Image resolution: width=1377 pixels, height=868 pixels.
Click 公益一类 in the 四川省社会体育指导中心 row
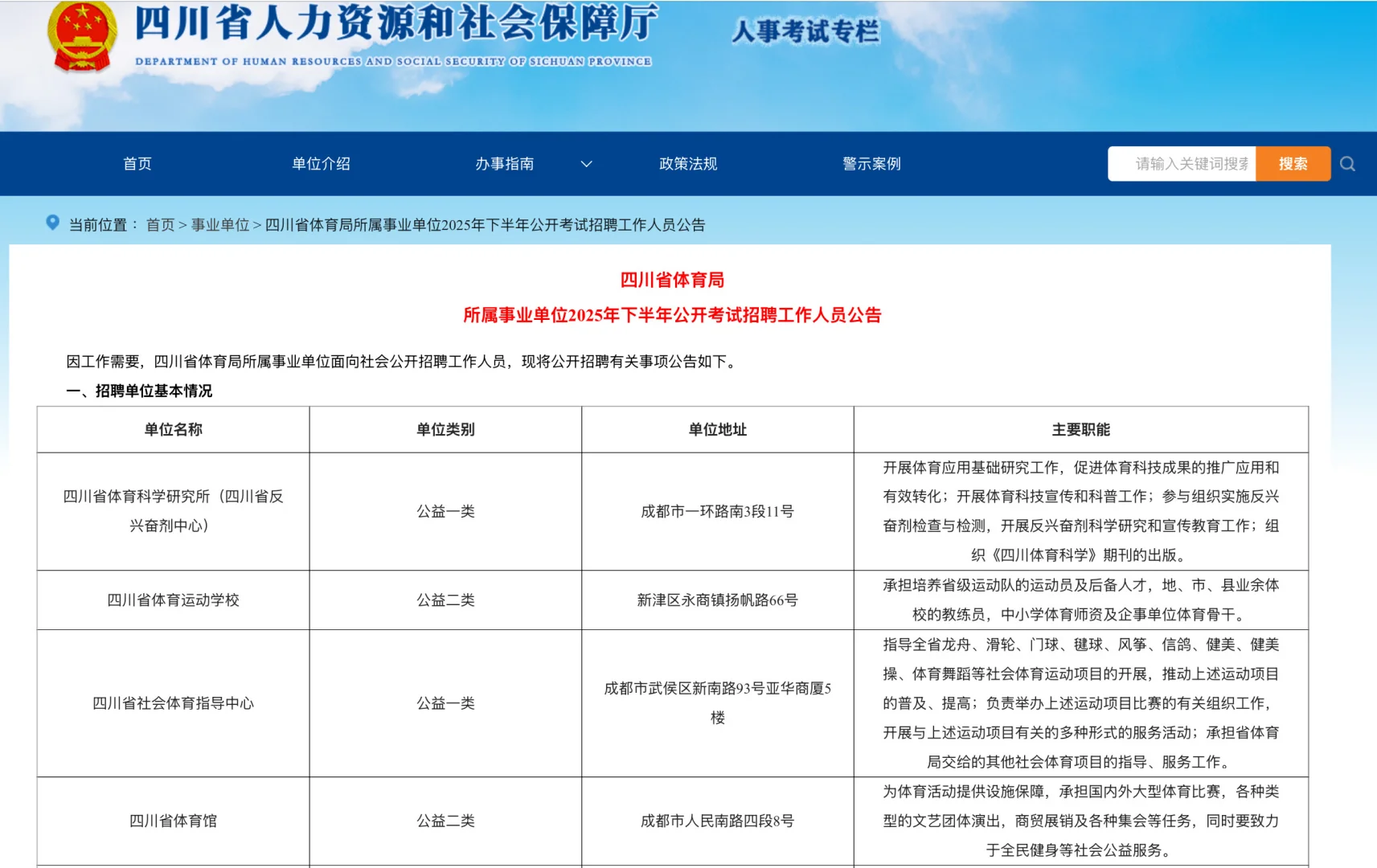click(445, 703)
